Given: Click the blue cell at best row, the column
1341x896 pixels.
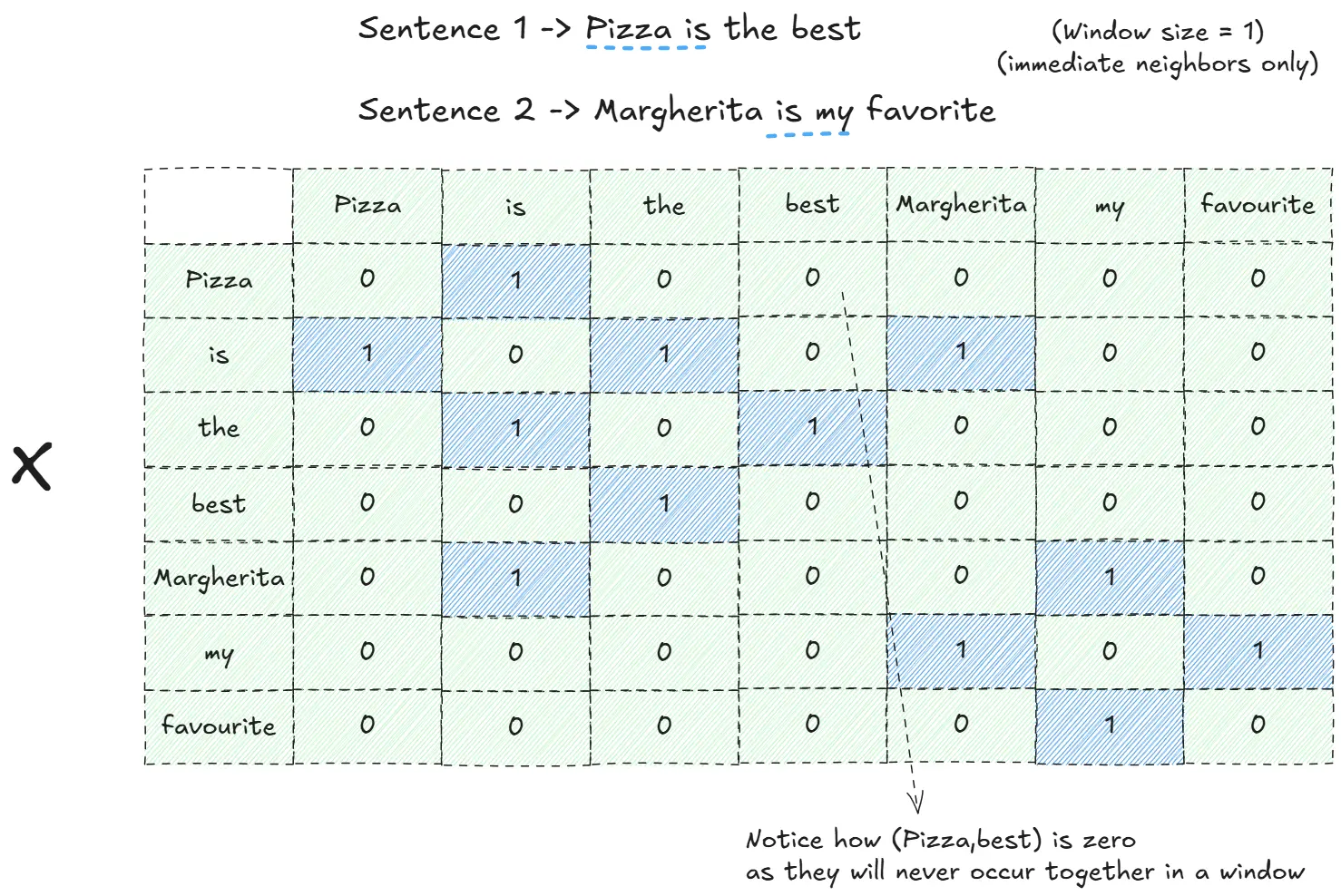Looking at the screenshot, I should pyautogui.click(x=664, y=504).
